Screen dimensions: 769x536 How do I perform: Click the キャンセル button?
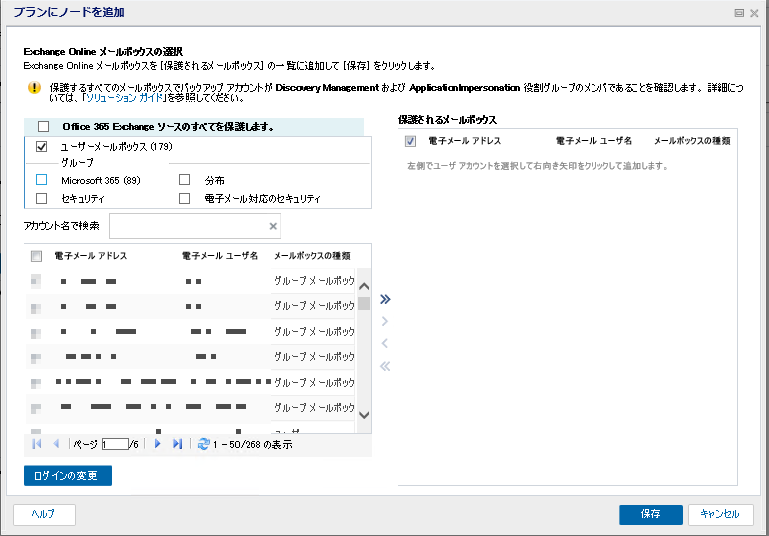tap(720, 514)
